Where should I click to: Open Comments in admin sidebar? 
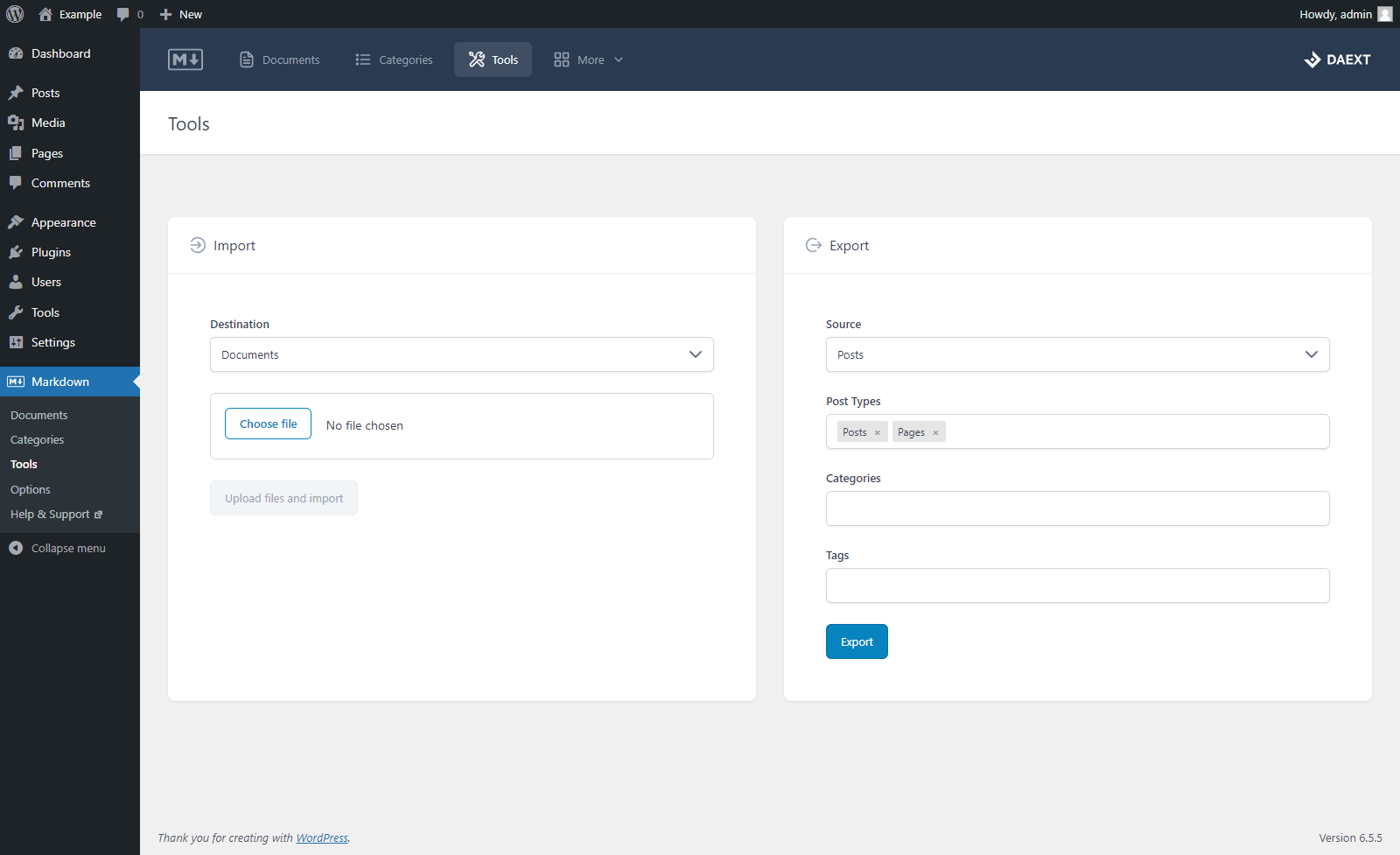pos(70,183)
